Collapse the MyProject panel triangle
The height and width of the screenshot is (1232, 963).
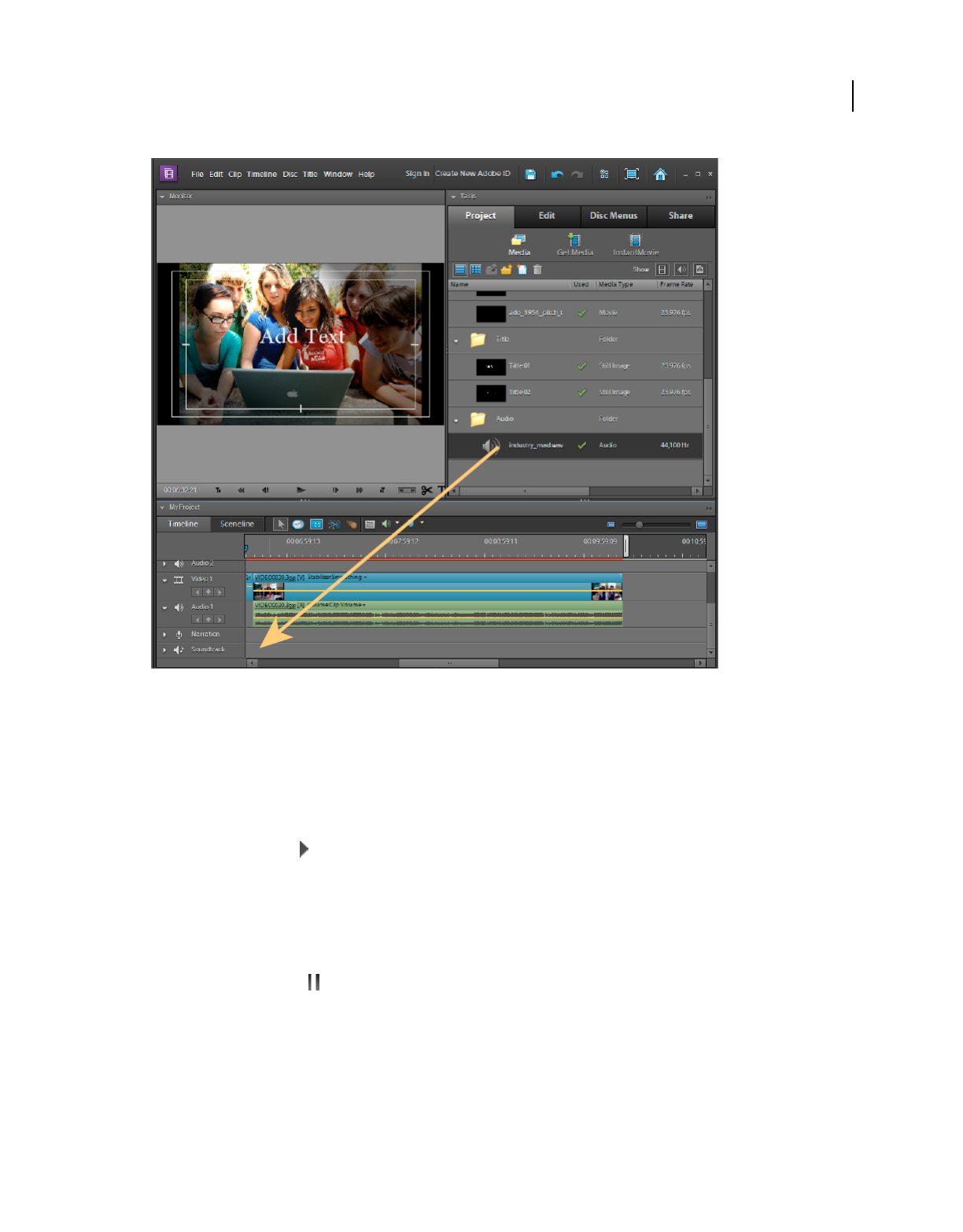coord(162,507)
